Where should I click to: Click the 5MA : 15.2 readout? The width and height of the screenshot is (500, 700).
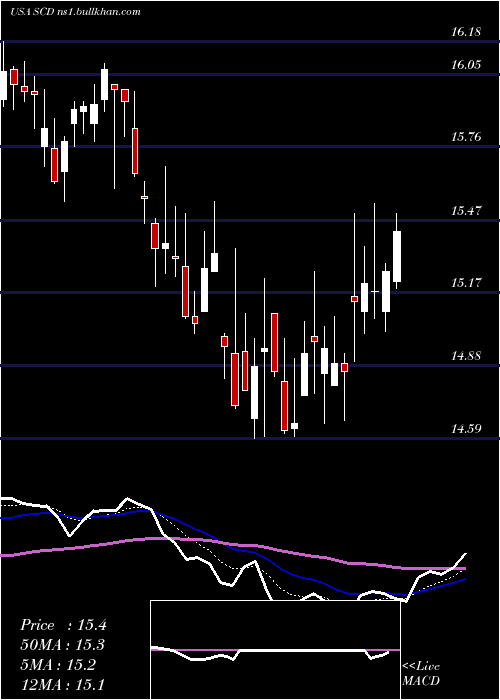pyautogui.click(x=58, y=665)
